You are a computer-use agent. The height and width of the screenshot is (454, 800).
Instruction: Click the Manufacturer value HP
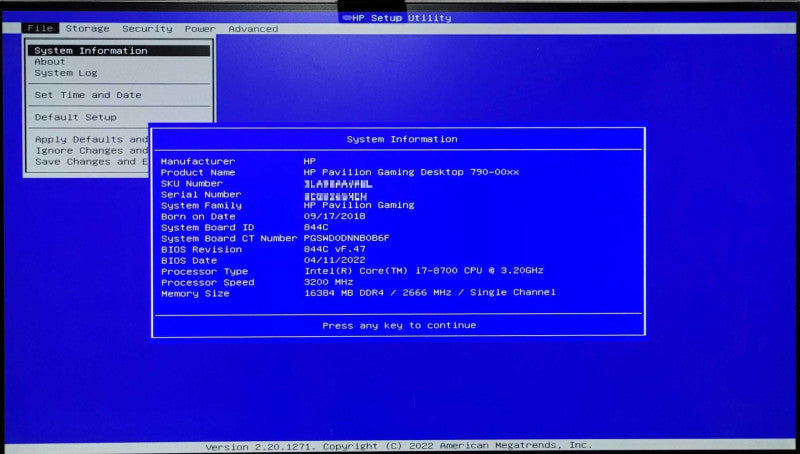point(310,161)
